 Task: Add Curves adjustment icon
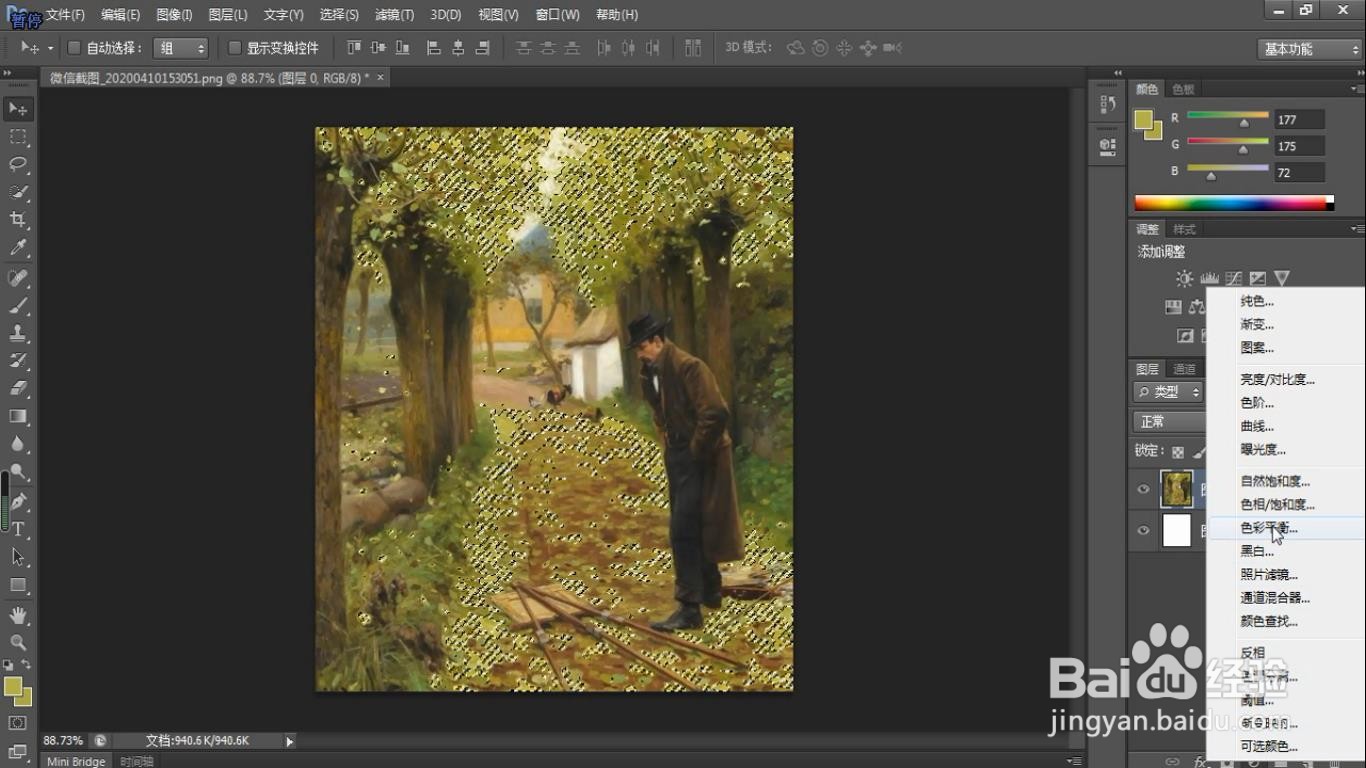tap(1233, 279)
